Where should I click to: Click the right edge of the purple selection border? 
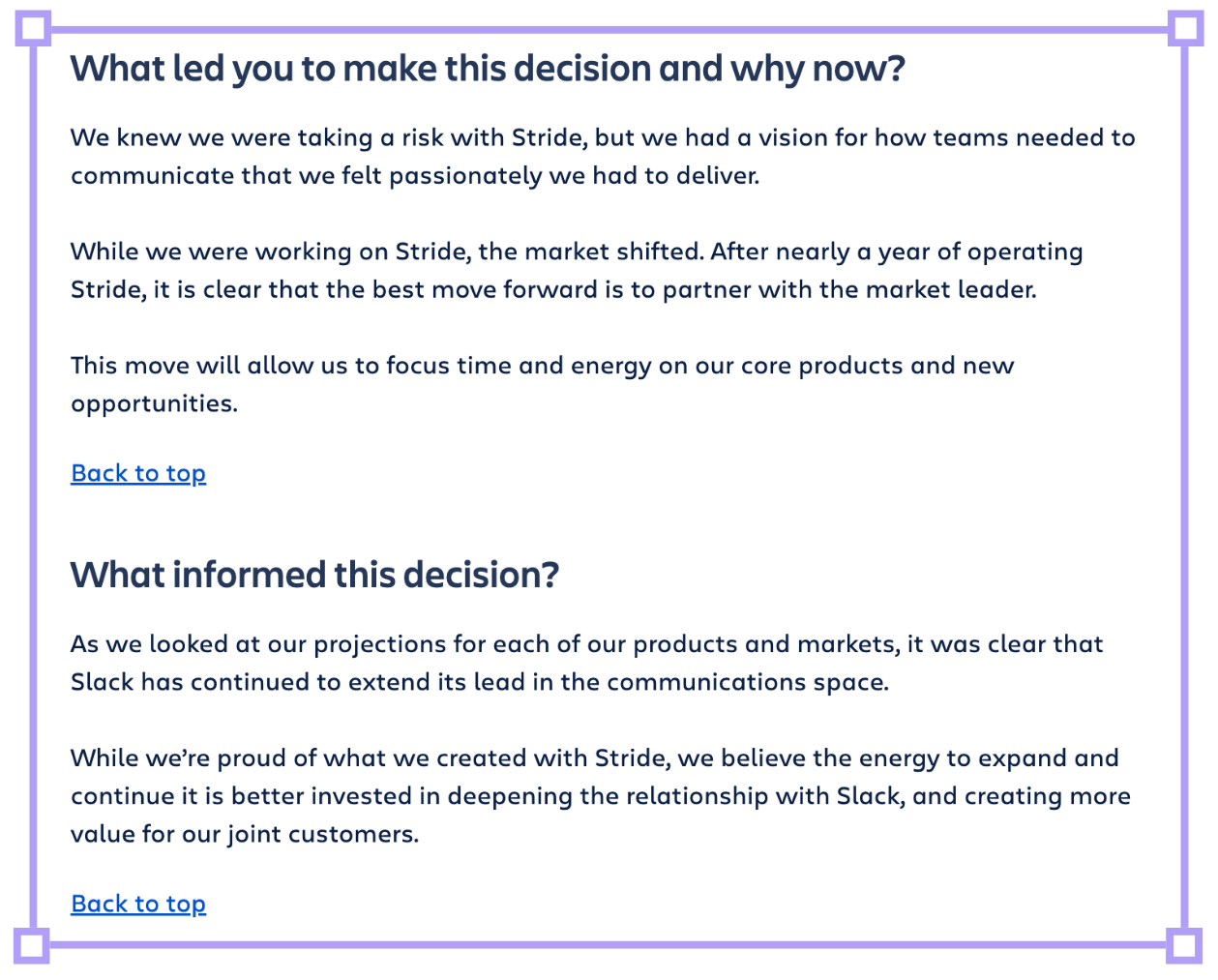coord(1185,487)
